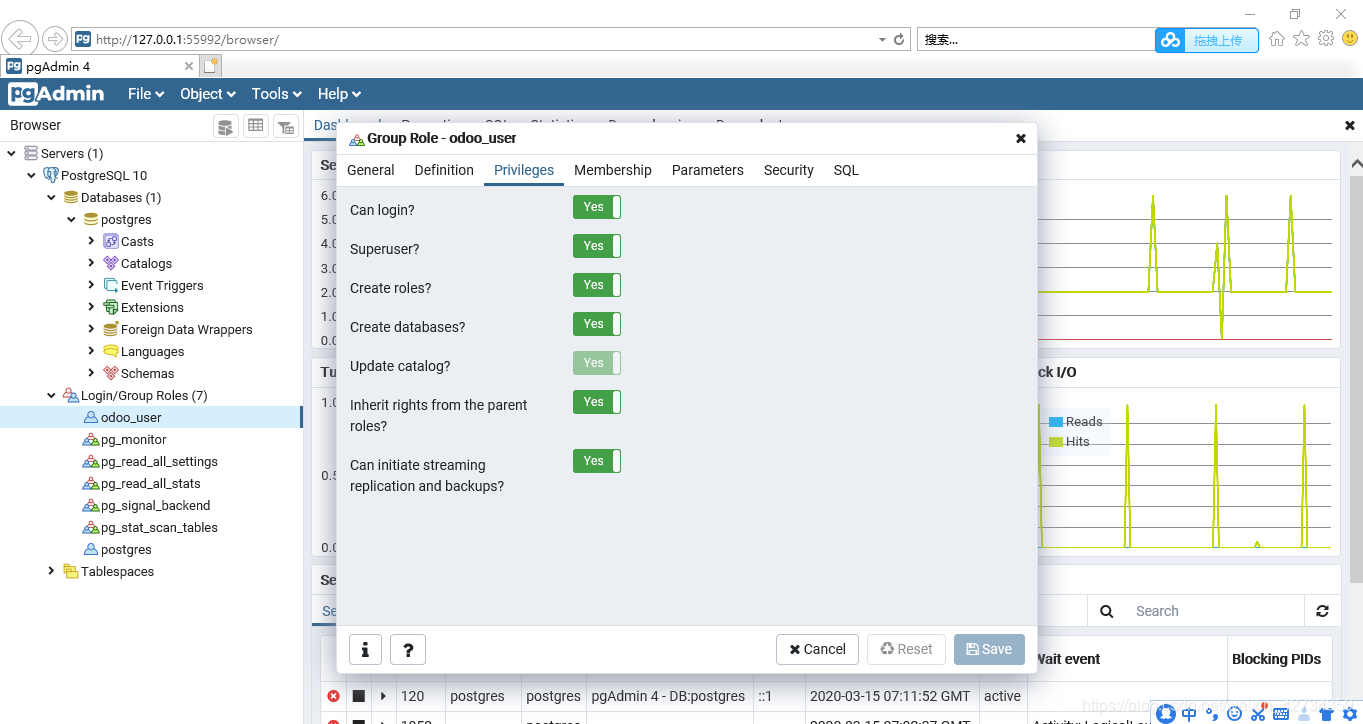Open the Tools menu

tap(277, 94)
